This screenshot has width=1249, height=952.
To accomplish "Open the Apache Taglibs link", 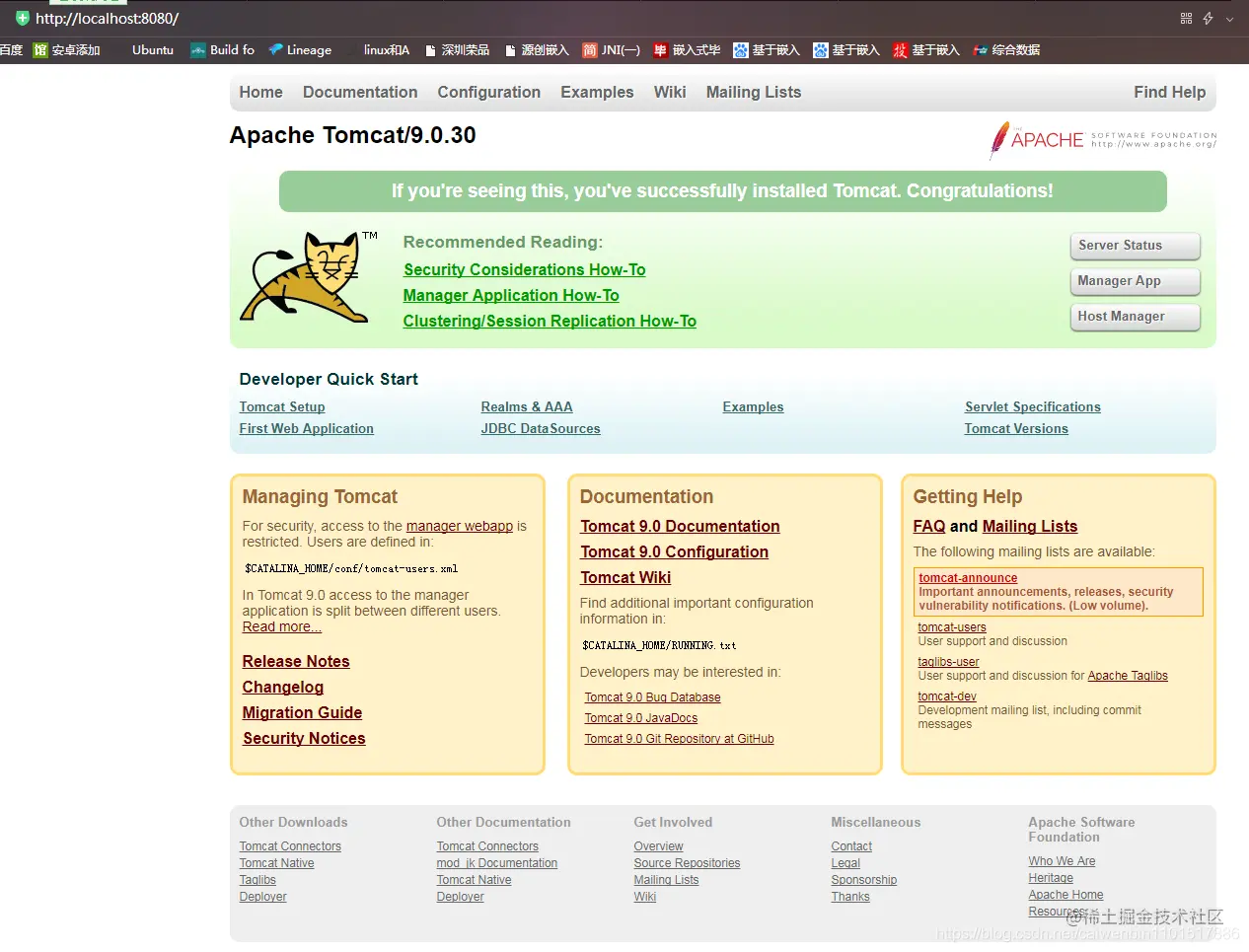I will pos(1128,676).
